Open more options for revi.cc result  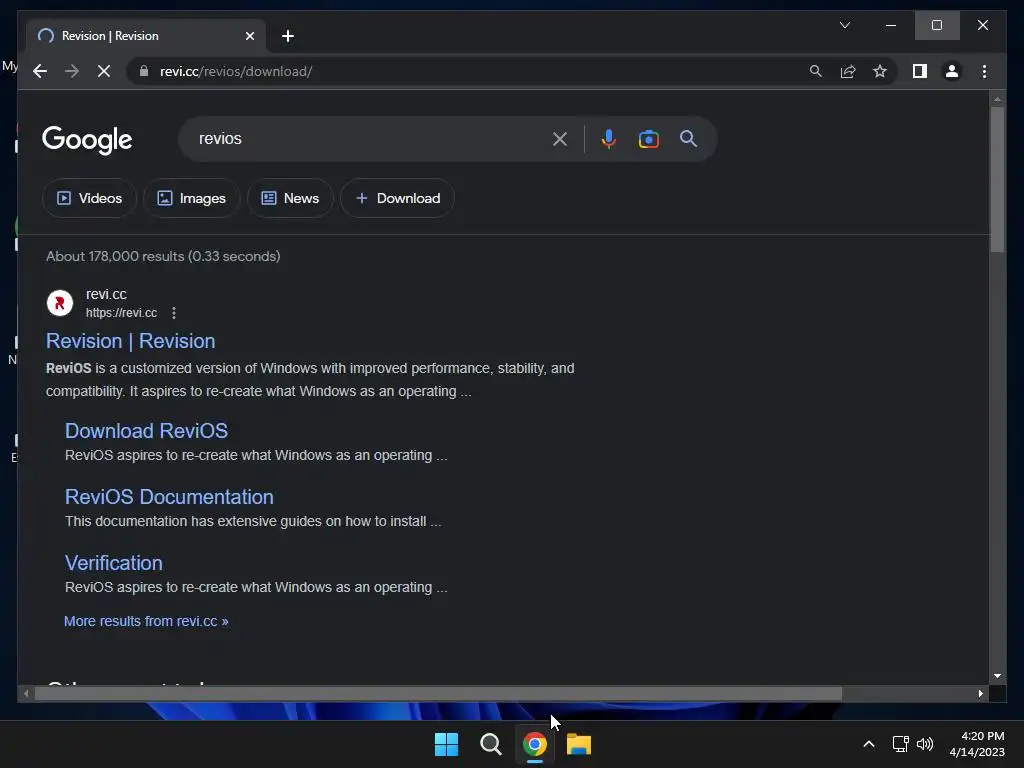174,313
